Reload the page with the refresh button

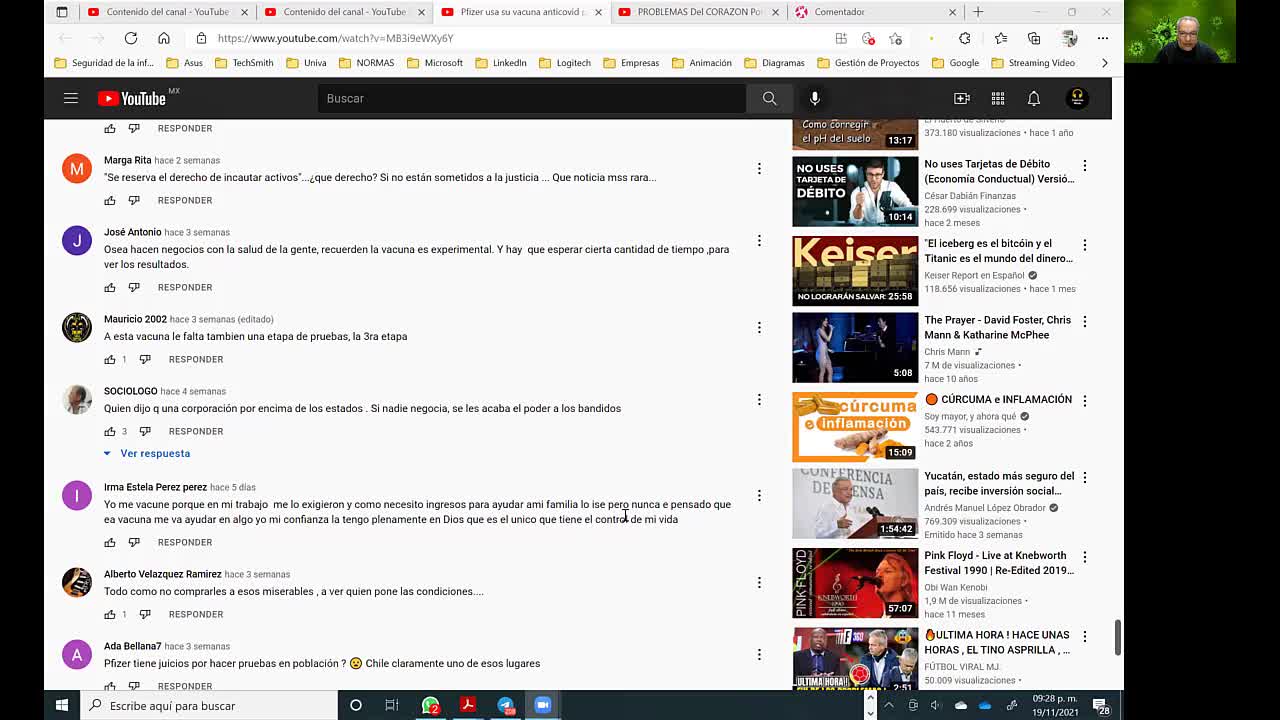point(131,38)
